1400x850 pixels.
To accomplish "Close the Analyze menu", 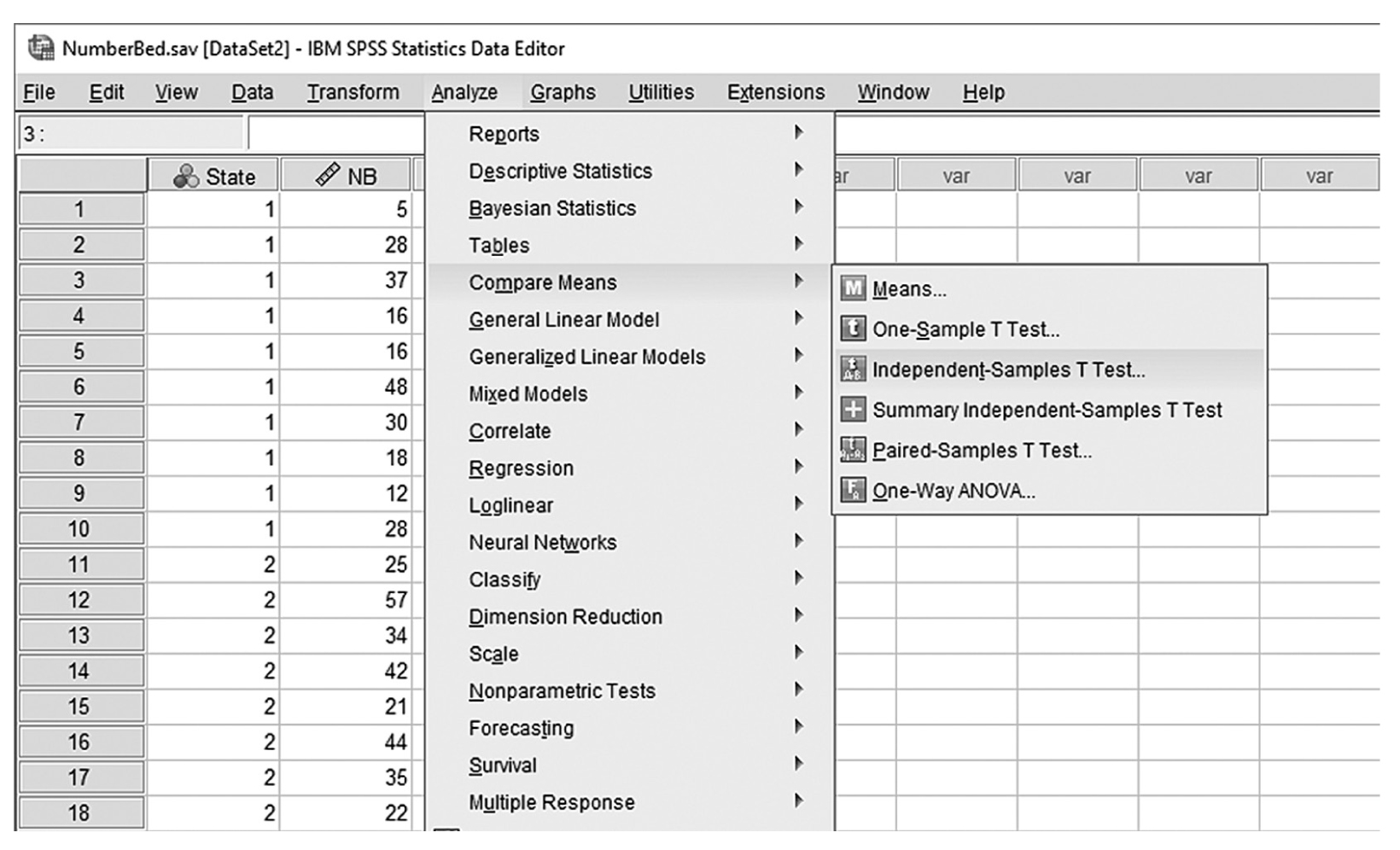I will (x=464, y=92).
